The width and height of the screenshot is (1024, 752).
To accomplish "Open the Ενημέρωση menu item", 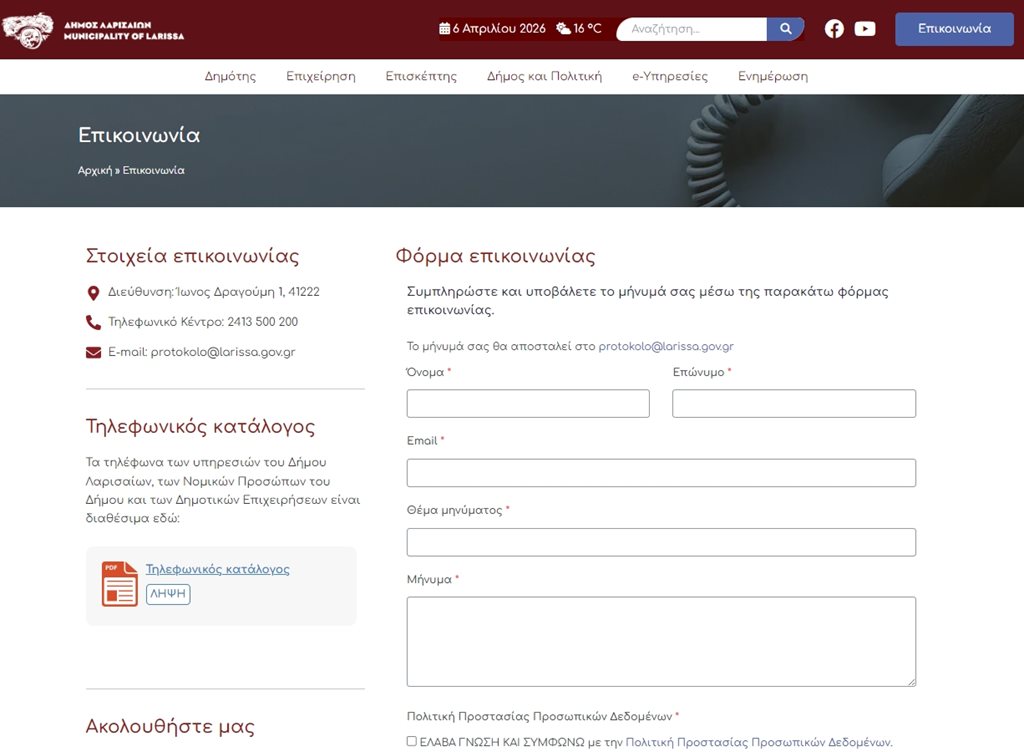I will pyautogui.click(x=772, y=76).
